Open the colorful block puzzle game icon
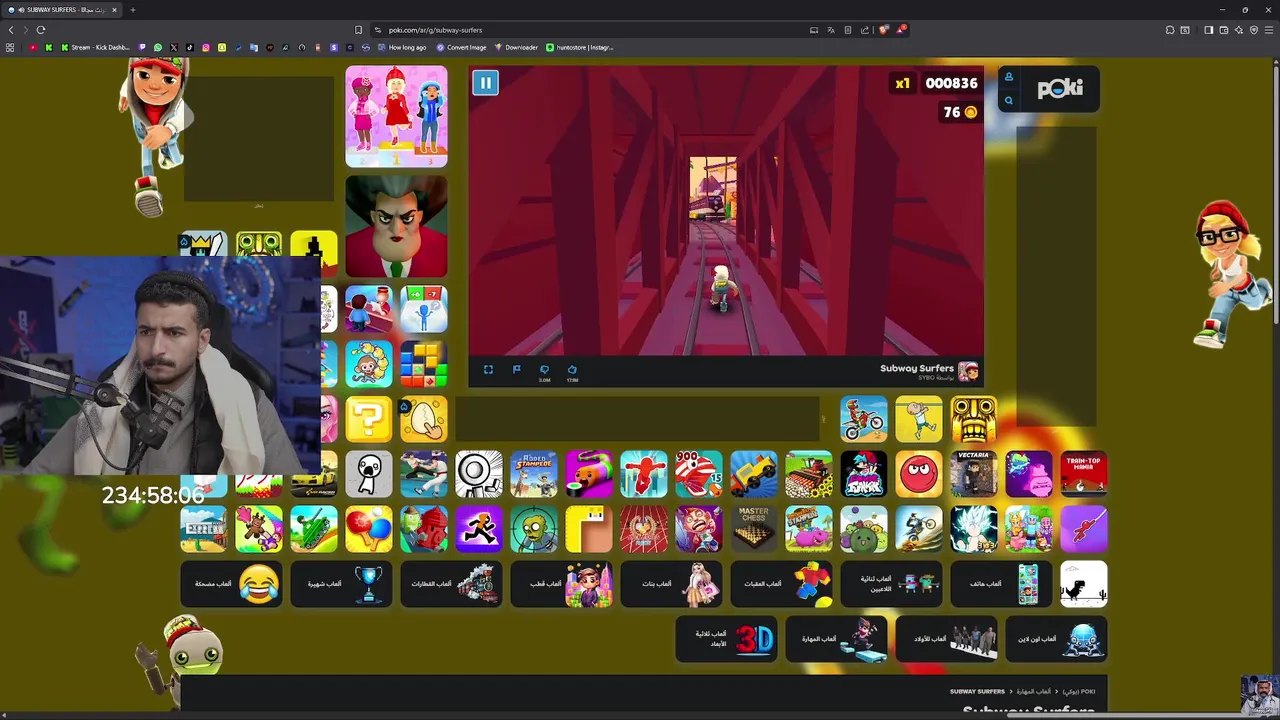Image resolution: width=1280 pixels, height=720 pixels. pyautogui.click(x=423, y=364)
